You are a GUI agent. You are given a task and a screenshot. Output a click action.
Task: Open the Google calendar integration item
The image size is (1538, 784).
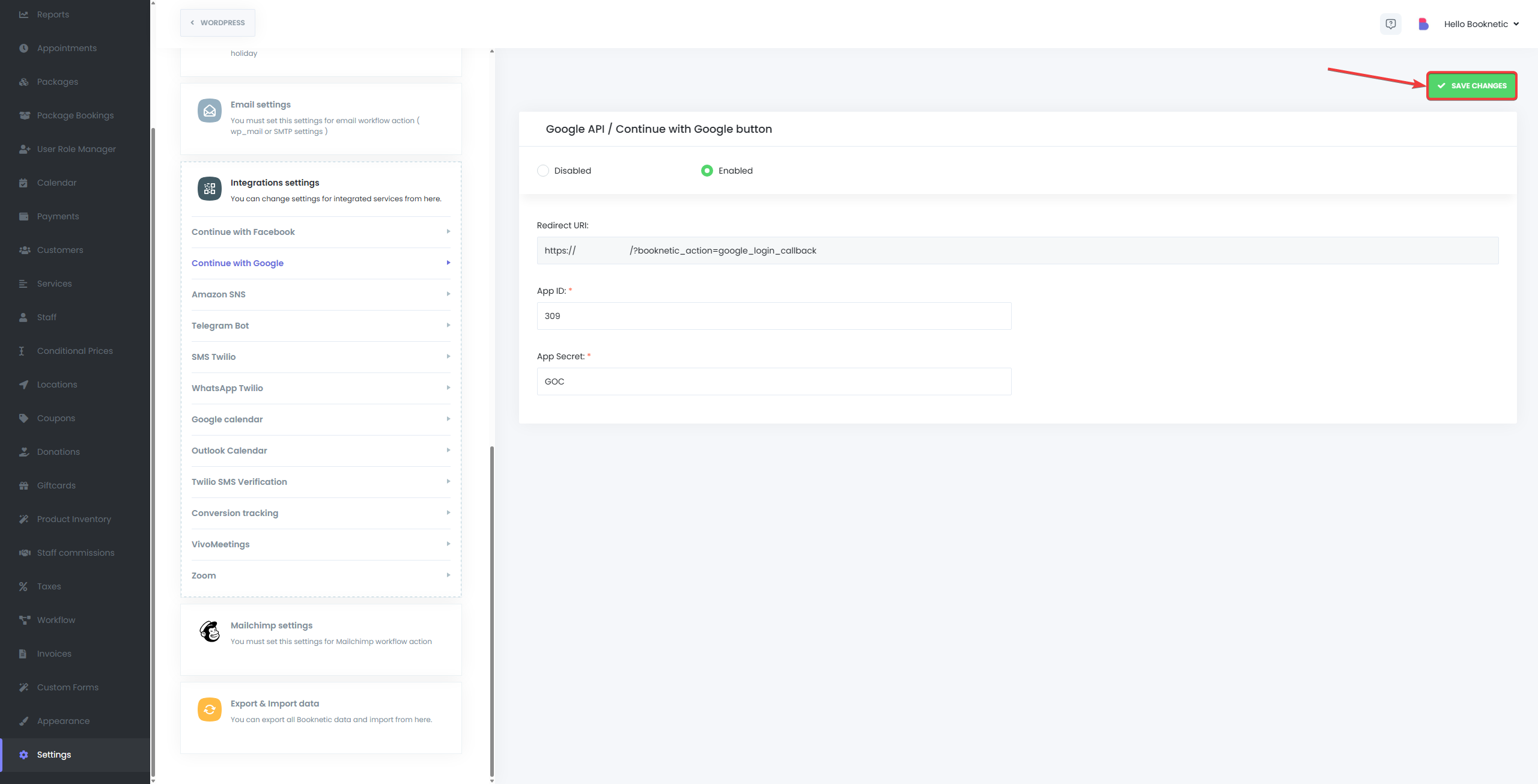coord(321,419)
